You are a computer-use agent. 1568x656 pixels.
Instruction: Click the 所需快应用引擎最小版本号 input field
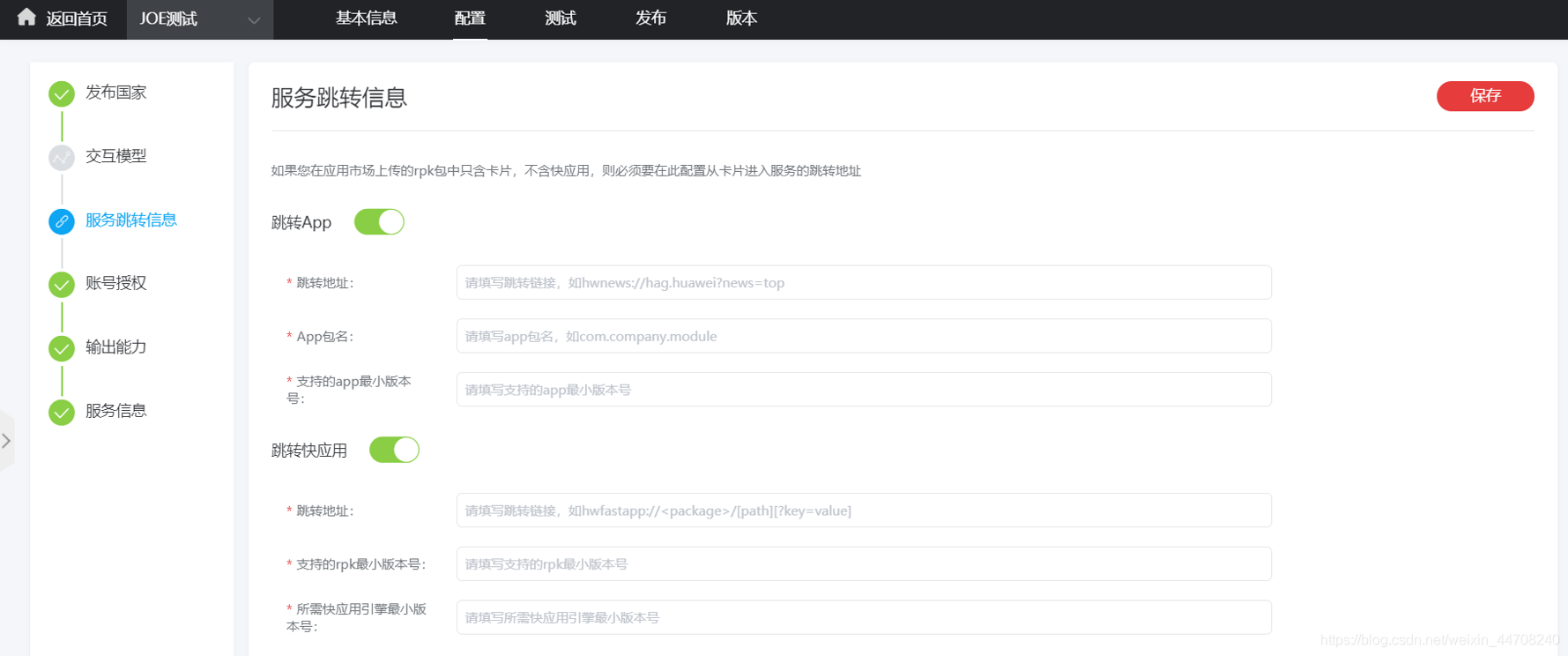pyautogui.click(x=864, y=617)
